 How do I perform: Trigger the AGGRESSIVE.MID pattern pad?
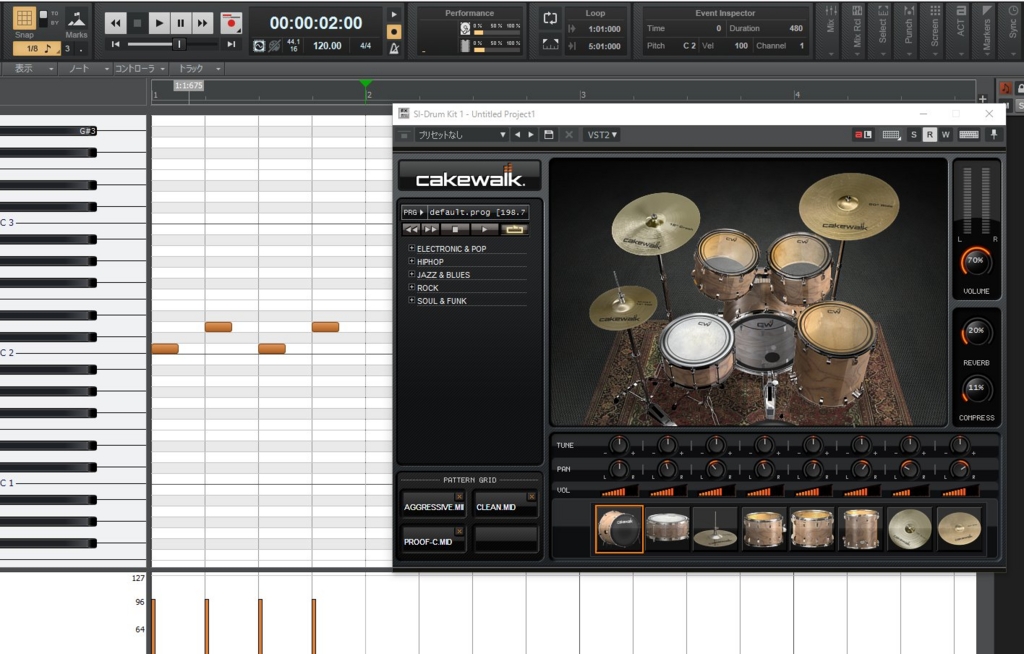pos(433,504)
